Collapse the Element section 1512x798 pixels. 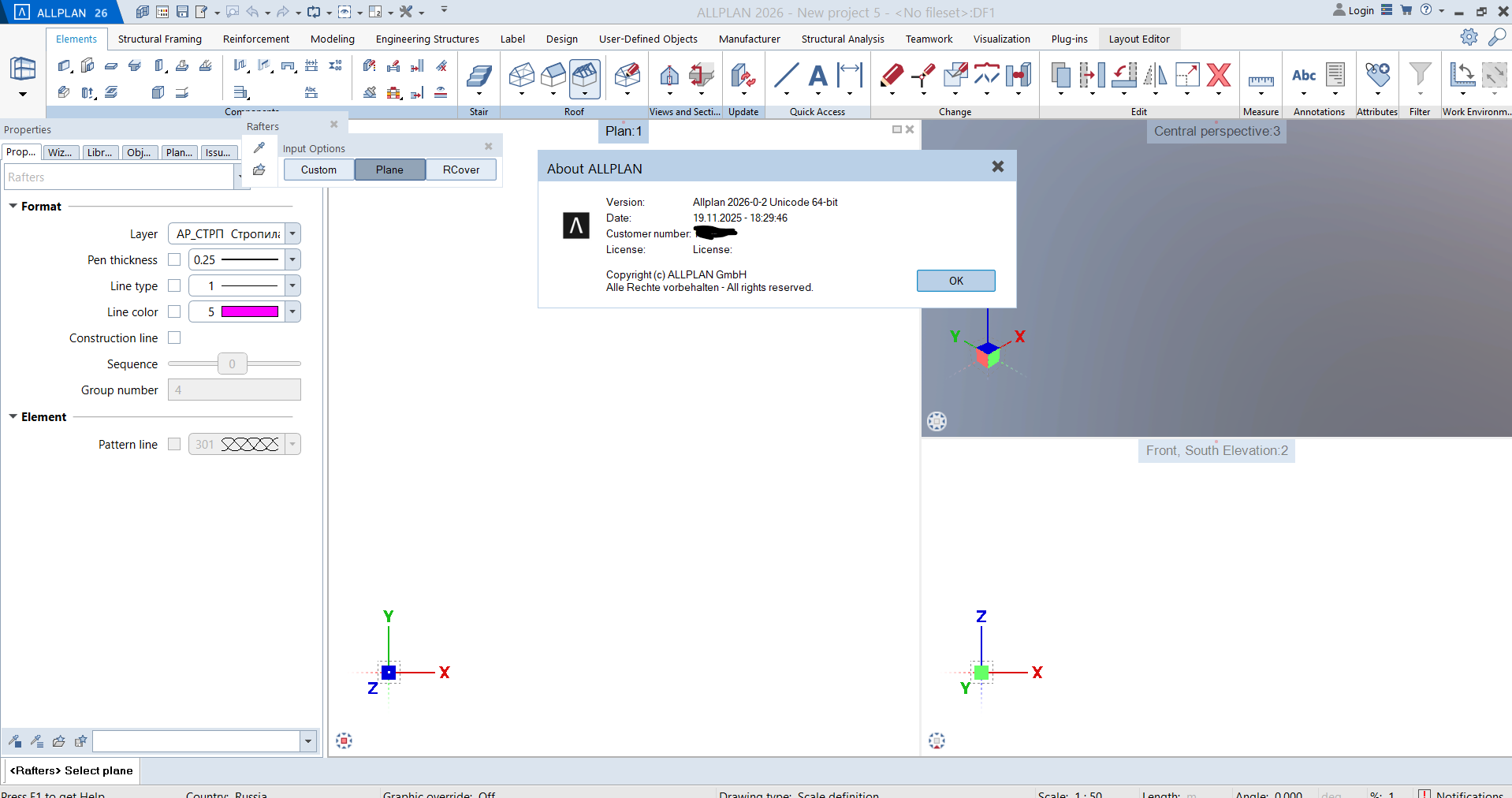[x=13, y=416]
